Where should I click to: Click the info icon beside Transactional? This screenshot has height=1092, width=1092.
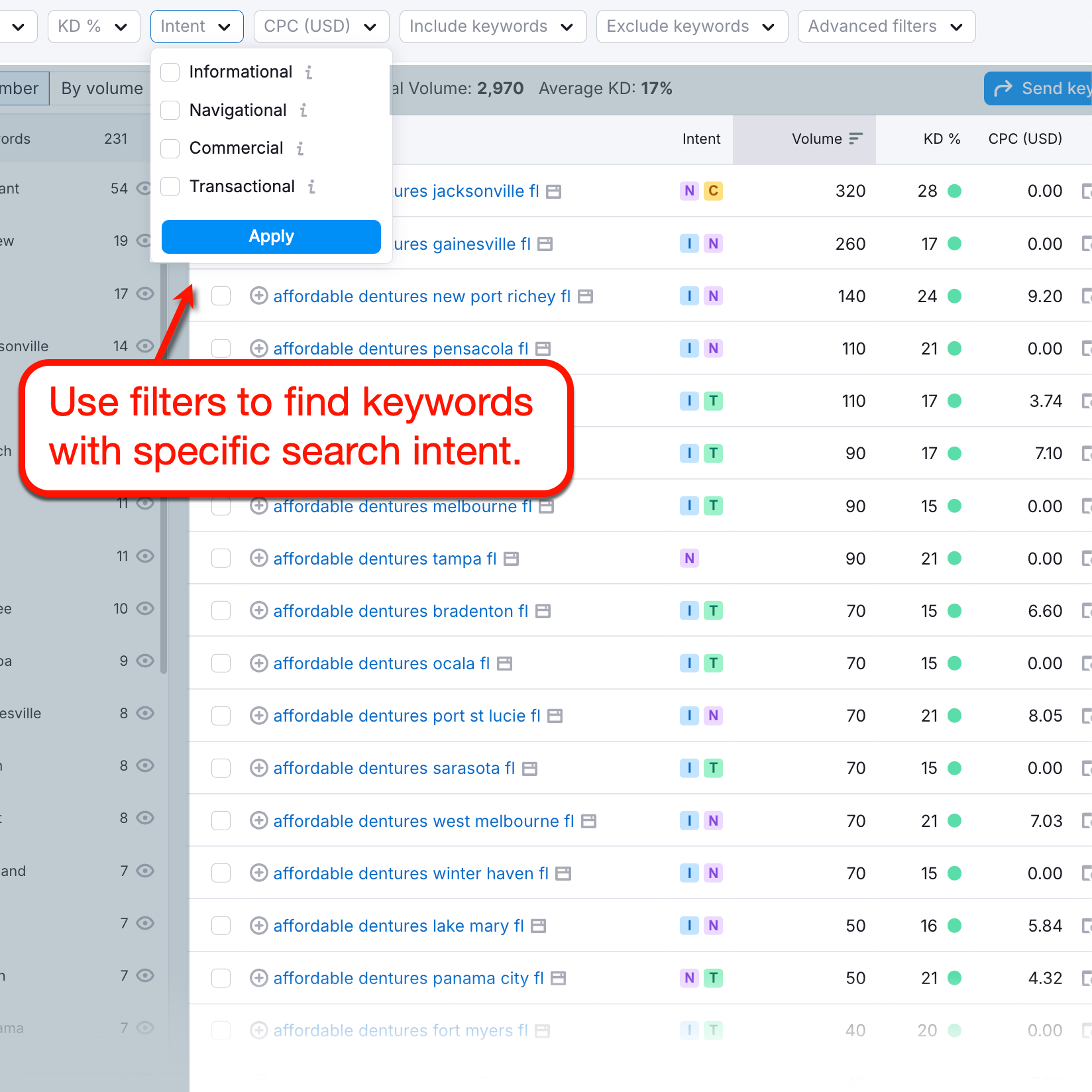[311, 187]
